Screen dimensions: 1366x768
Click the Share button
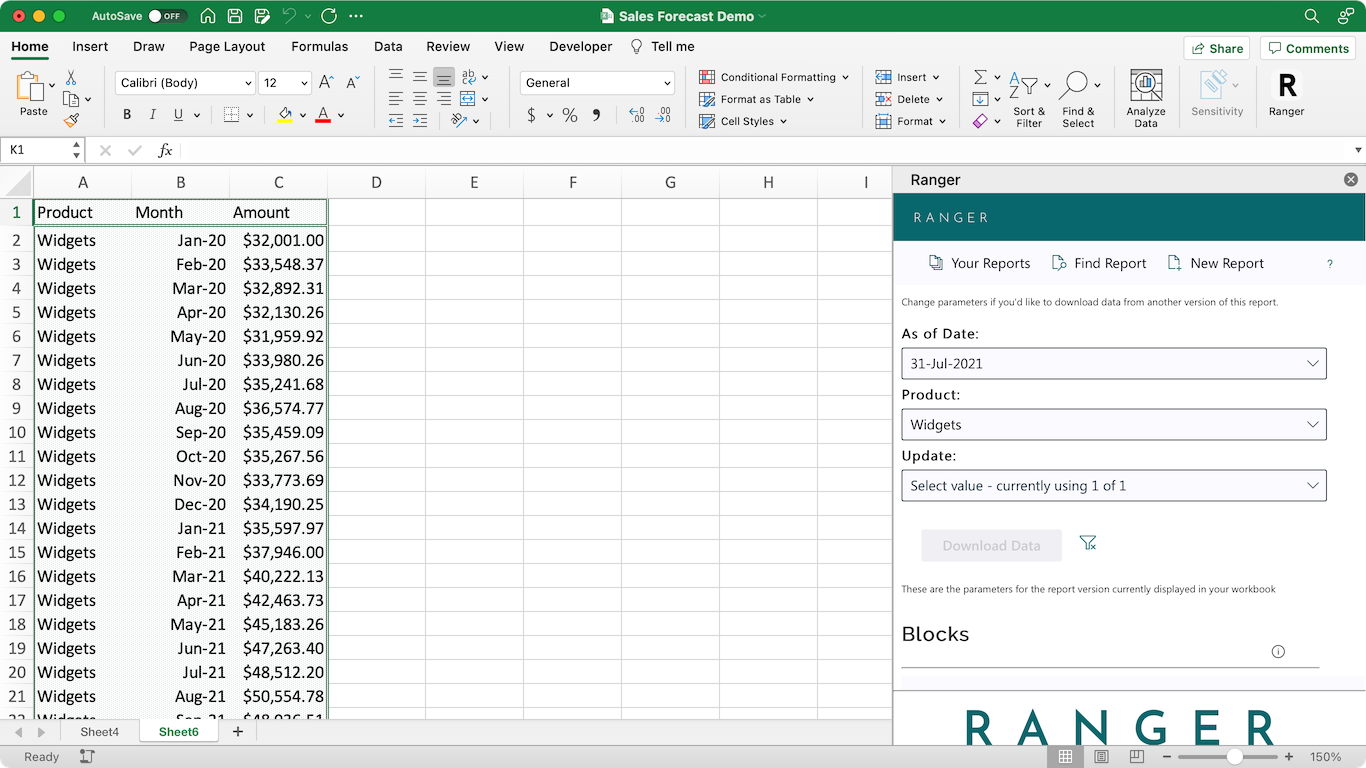point(1216,48)
